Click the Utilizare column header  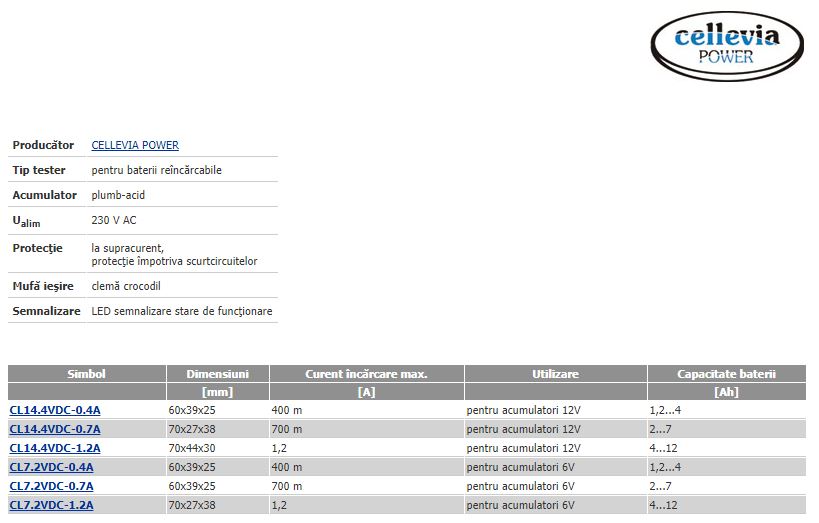[555, 374]
